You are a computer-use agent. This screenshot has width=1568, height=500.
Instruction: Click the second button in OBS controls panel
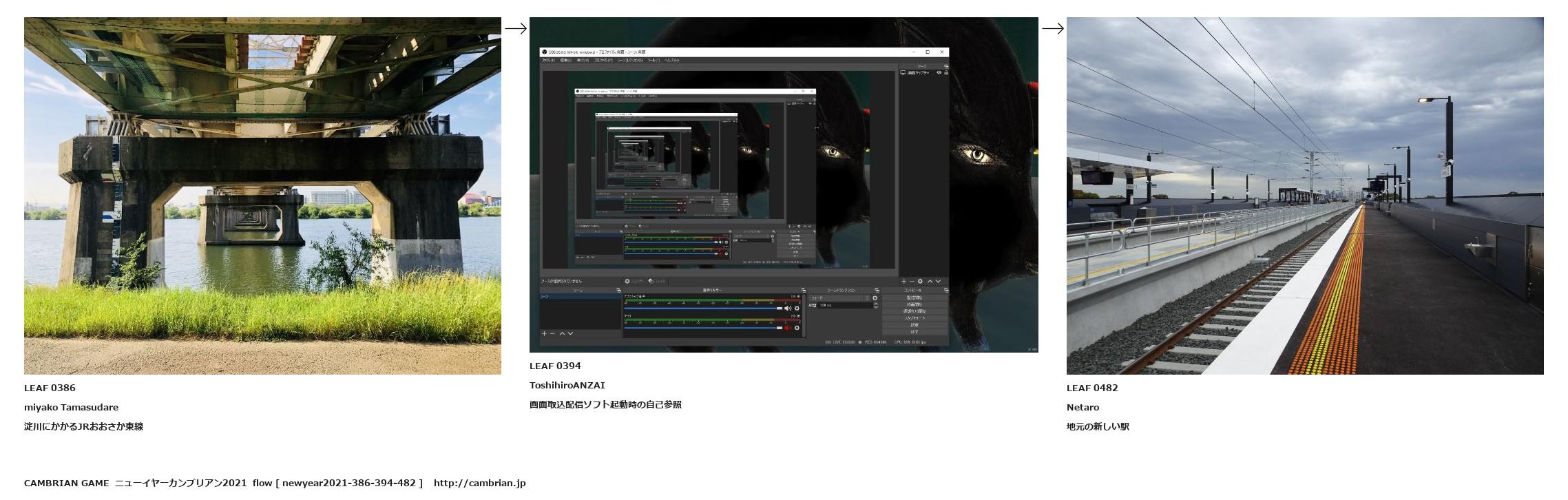coord(914,304)
